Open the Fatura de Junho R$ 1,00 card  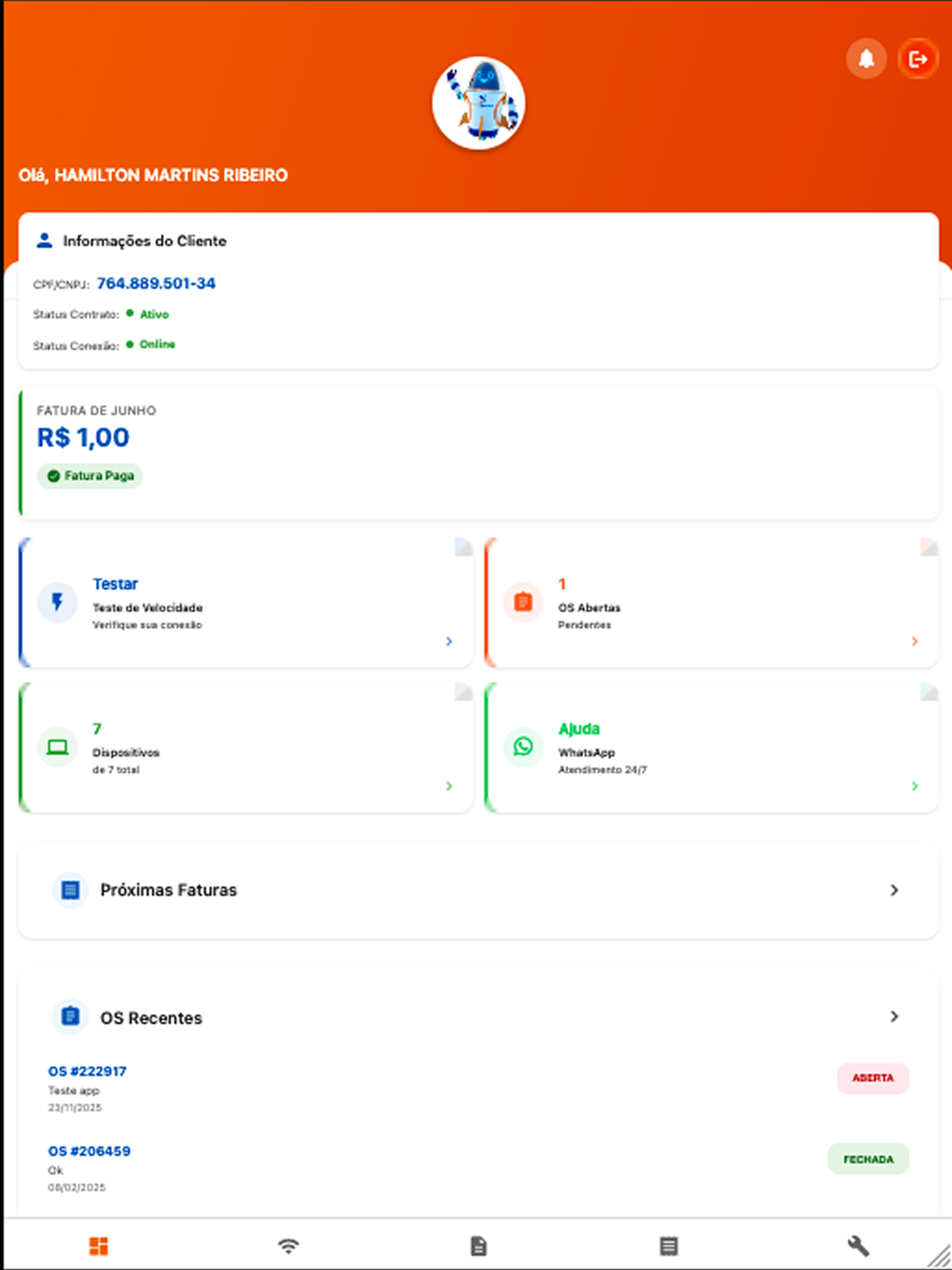click(x=479, y=453)
